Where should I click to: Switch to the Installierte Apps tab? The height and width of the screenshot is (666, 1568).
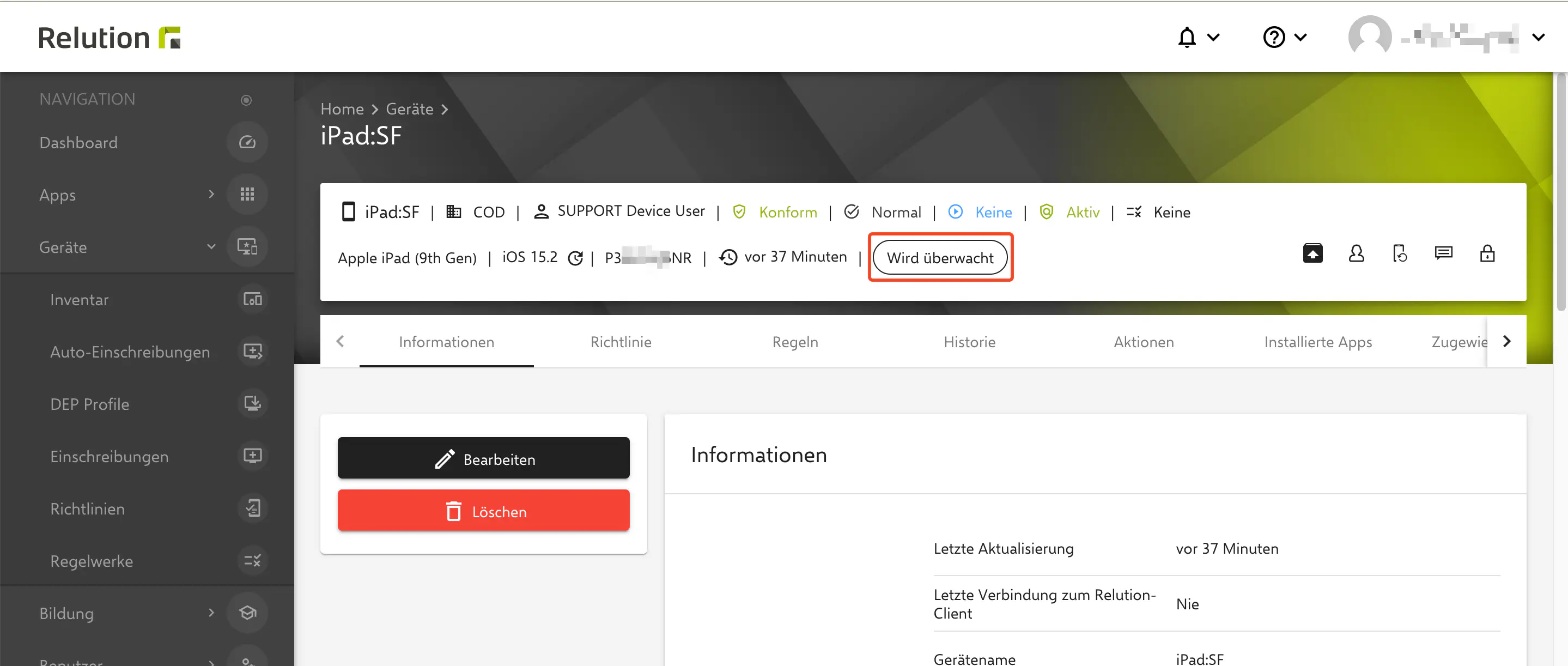point(1318,342)
